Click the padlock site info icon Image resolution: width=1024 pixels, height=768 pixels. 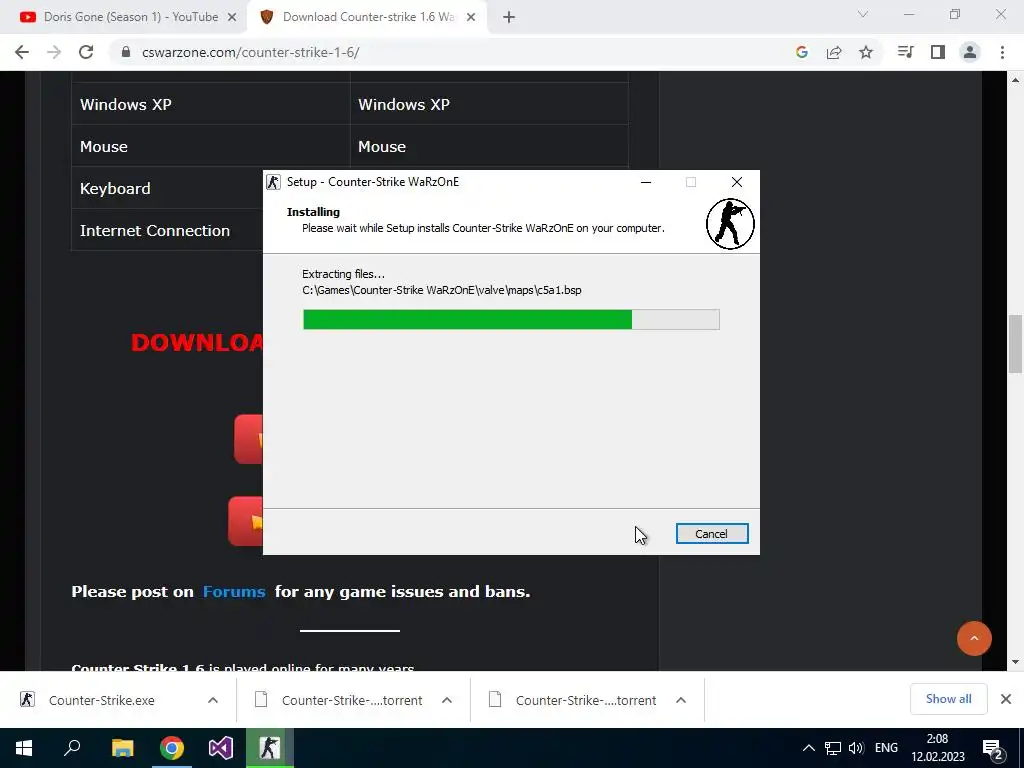coord(126,52)
